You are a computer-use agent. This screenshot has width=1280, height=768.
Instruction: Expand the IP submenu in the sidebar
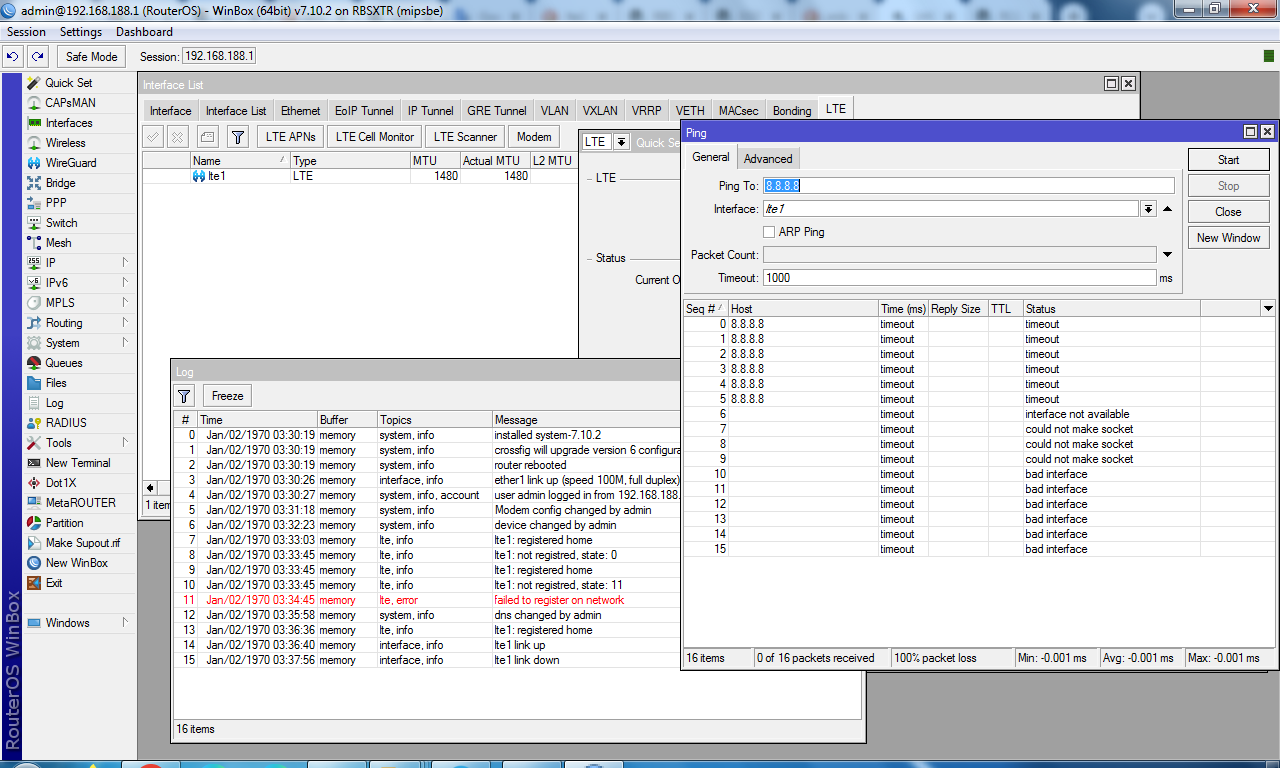pyautogui.click(x=126, y=263)
